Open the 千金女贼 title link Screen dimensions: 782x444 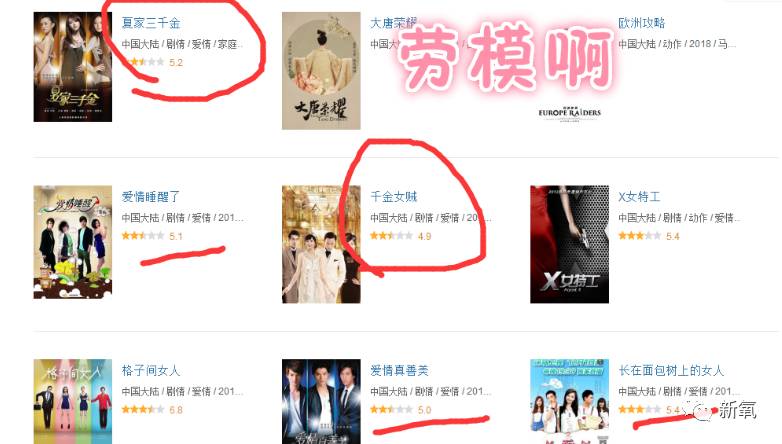(x=393, y=197)
